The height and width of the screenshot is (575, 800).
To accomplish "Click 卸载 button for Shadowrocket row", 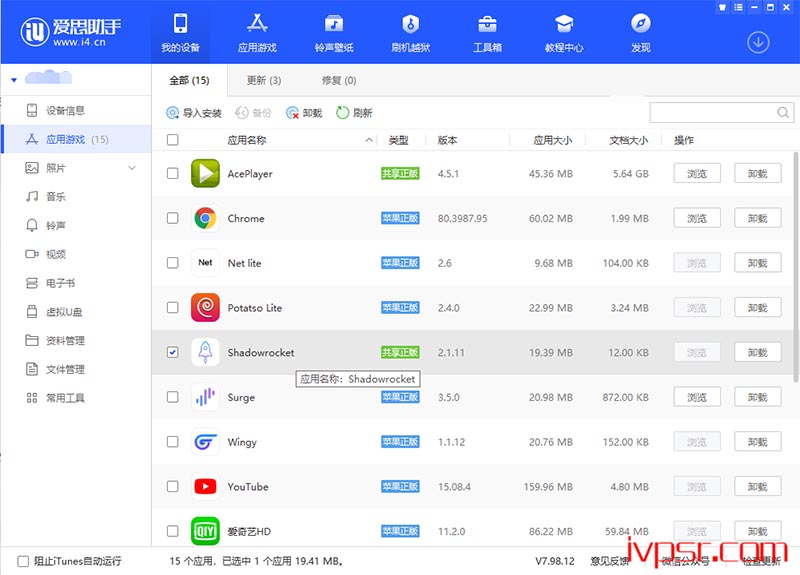I will [758, 352].
